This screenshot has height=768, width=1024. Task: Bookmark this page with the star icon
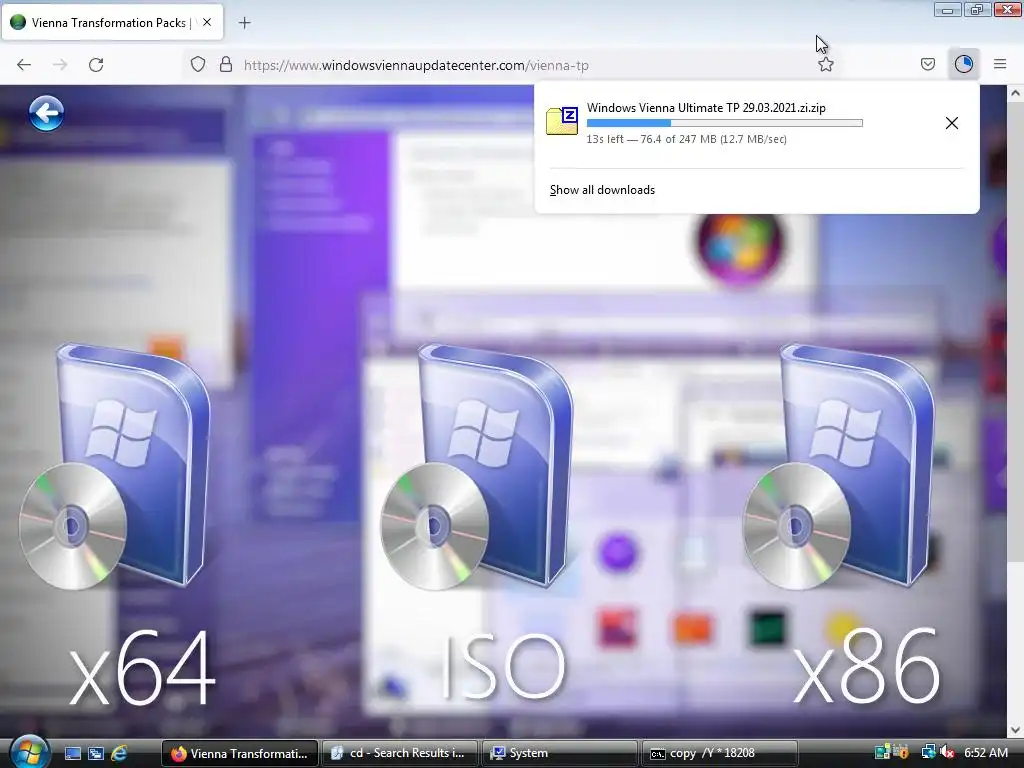tap(825, 65)
